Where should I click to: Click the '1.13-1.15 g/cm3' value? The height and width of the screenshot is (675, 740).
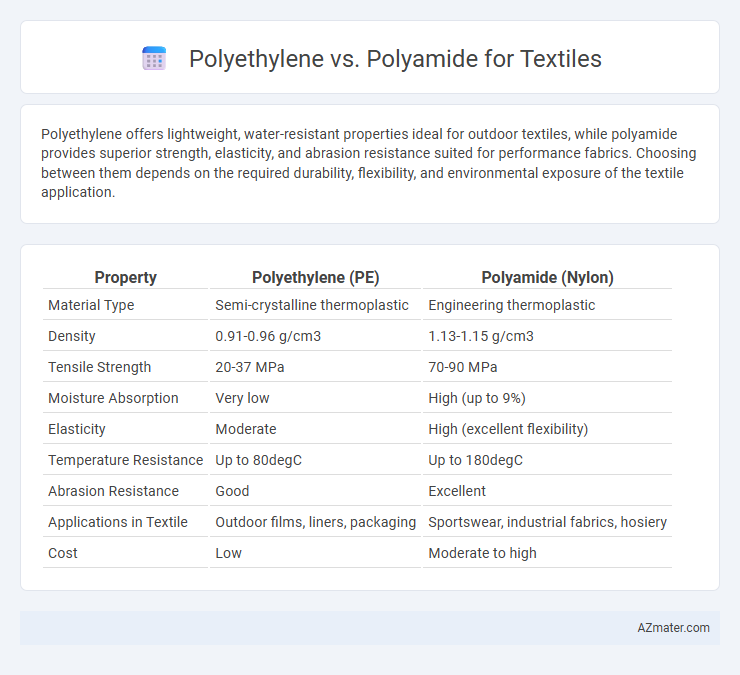click(481, 336)
